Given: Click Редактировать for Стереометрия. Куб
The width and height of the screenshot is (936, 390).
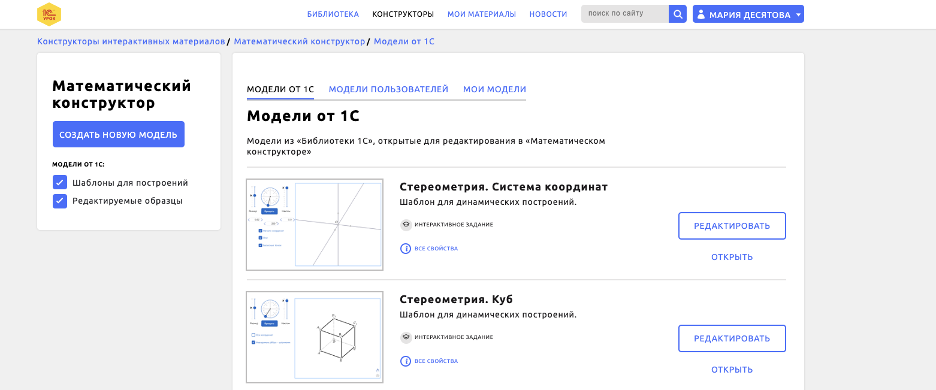Looking at the screenshot, I should pyautogui.click(x=732, y=339).
